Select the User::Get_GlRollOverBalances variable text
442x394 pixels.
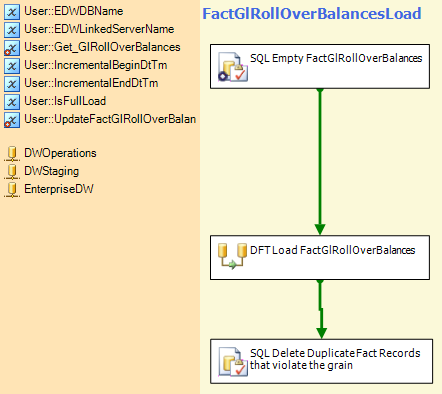coord(102,47)
